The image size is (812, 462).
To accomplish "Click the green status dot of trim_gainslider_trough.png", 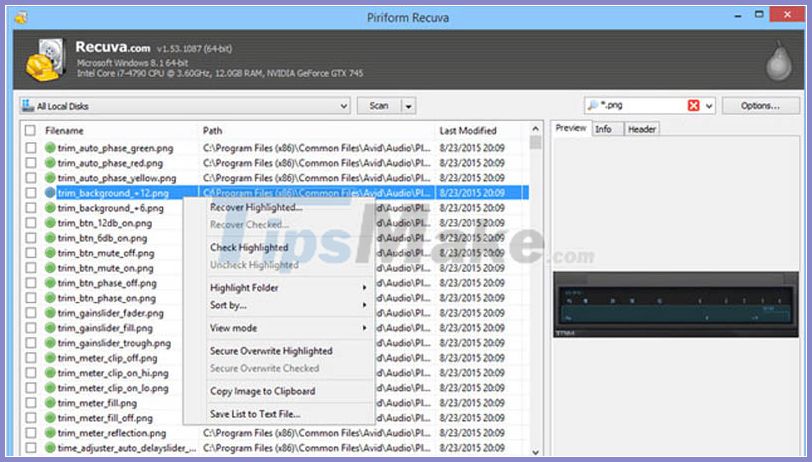I will [x=50, y=343].
